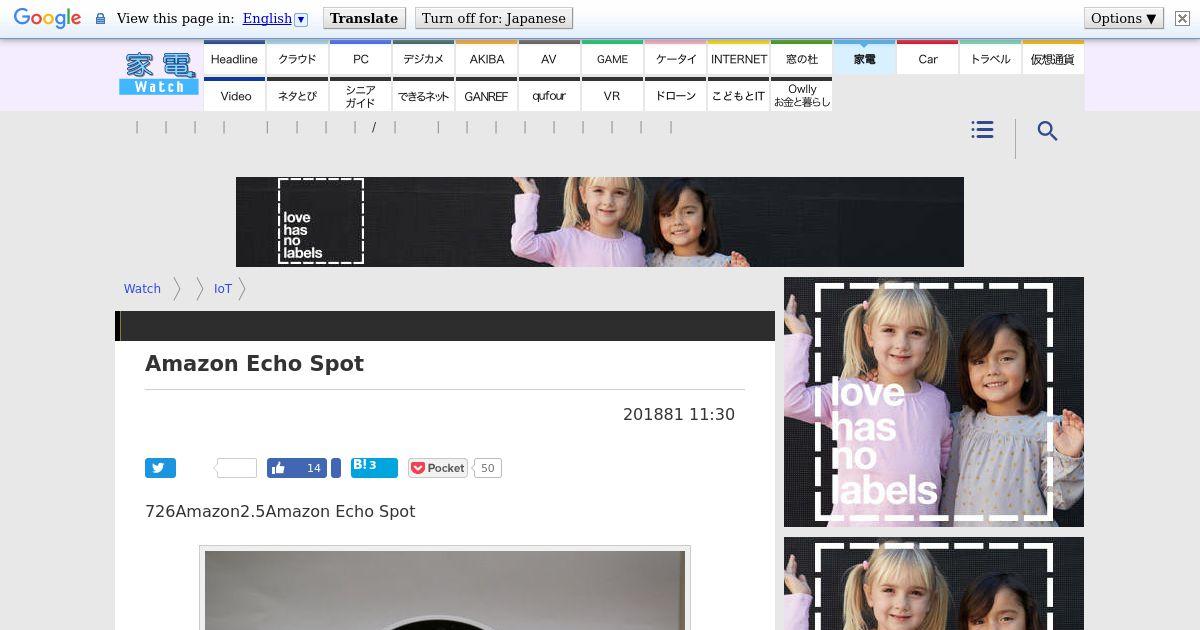Open the 窓の杜 tab
This screenshot has width=1200, height=630.
click(x=801, y=58)
